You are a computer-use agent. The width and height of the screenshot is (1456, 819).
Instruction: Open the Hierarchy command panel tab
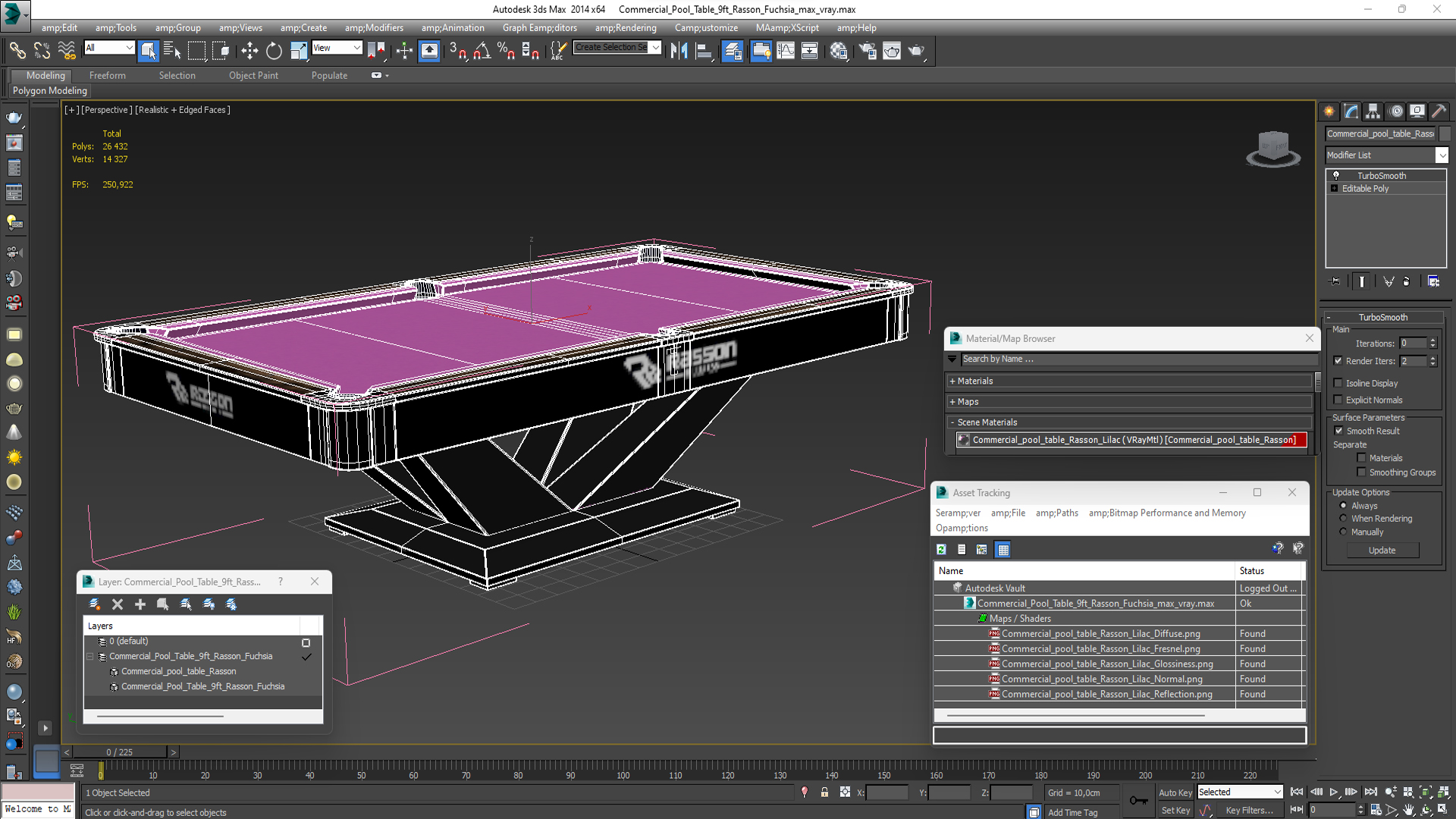click(1373, 111)
